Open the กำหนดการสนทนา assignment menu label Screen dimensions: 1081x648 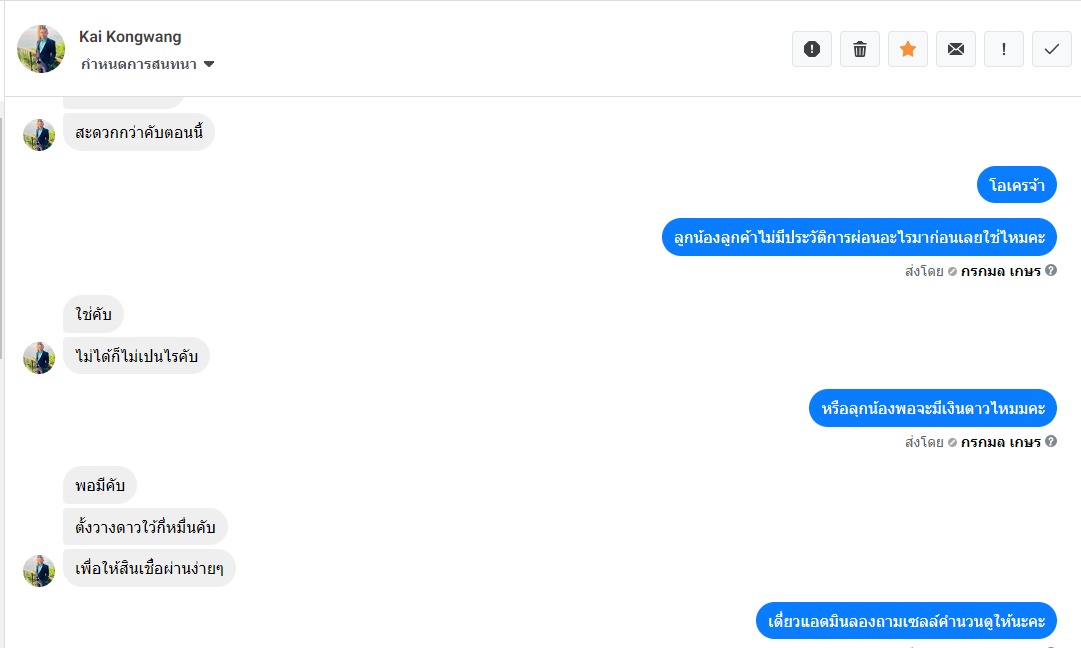click(139, 64)
